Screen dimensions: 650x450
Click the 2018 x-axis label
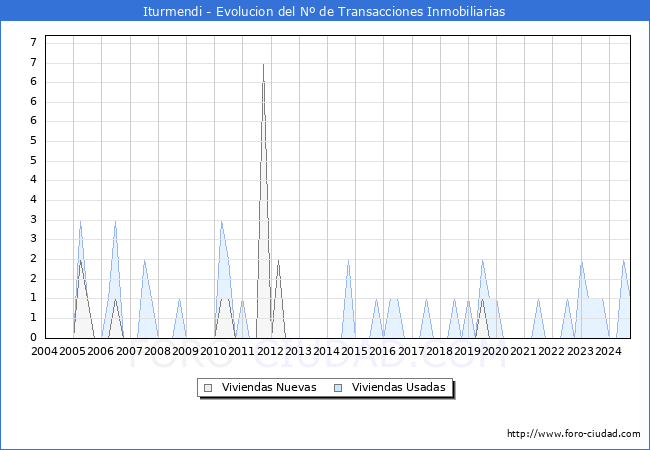coord(439,351)
